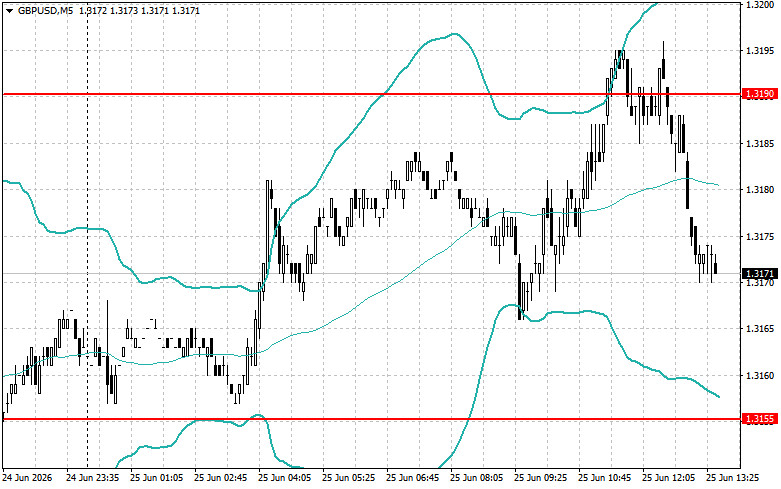Click the 25 Jun 13:25 time label
The height and width of the screenshot is (489, 781).
coord(733,478)
